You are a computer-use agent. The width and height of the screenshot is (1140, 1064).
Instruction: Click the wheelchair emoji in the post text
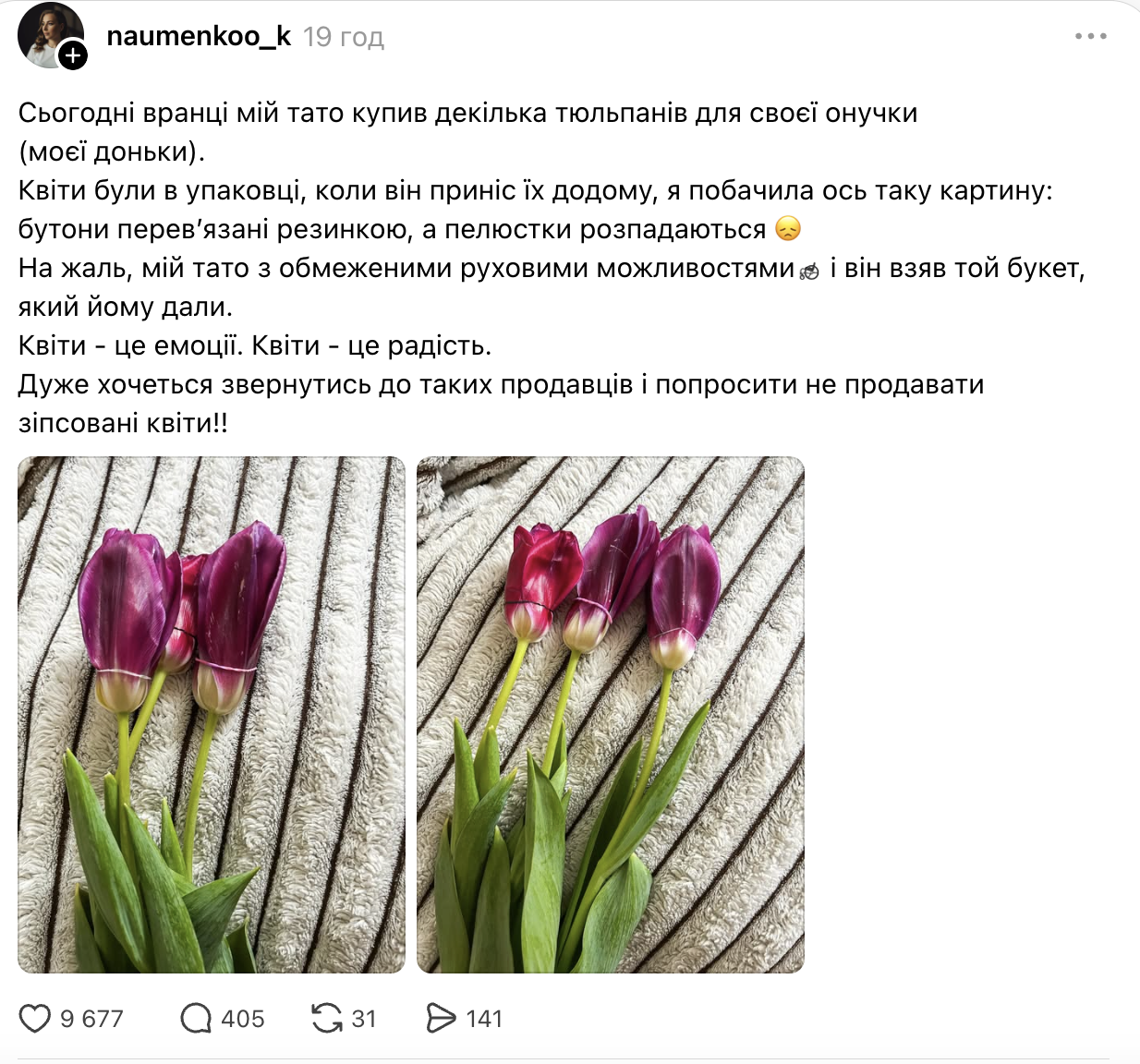click(x=809, y=270)
